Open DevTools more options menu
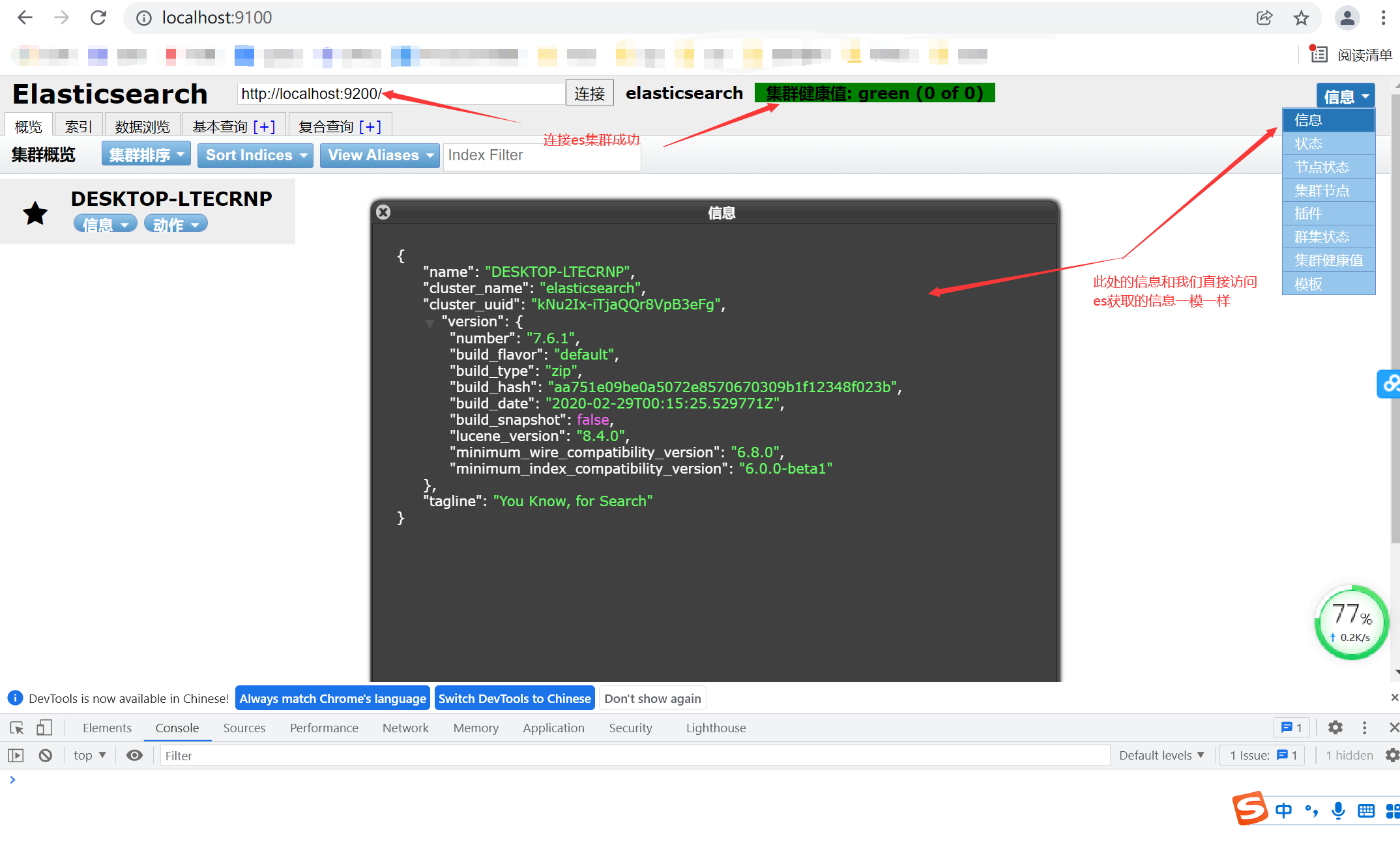This screenshot has height=843, width=1400. click(1364, 728)
